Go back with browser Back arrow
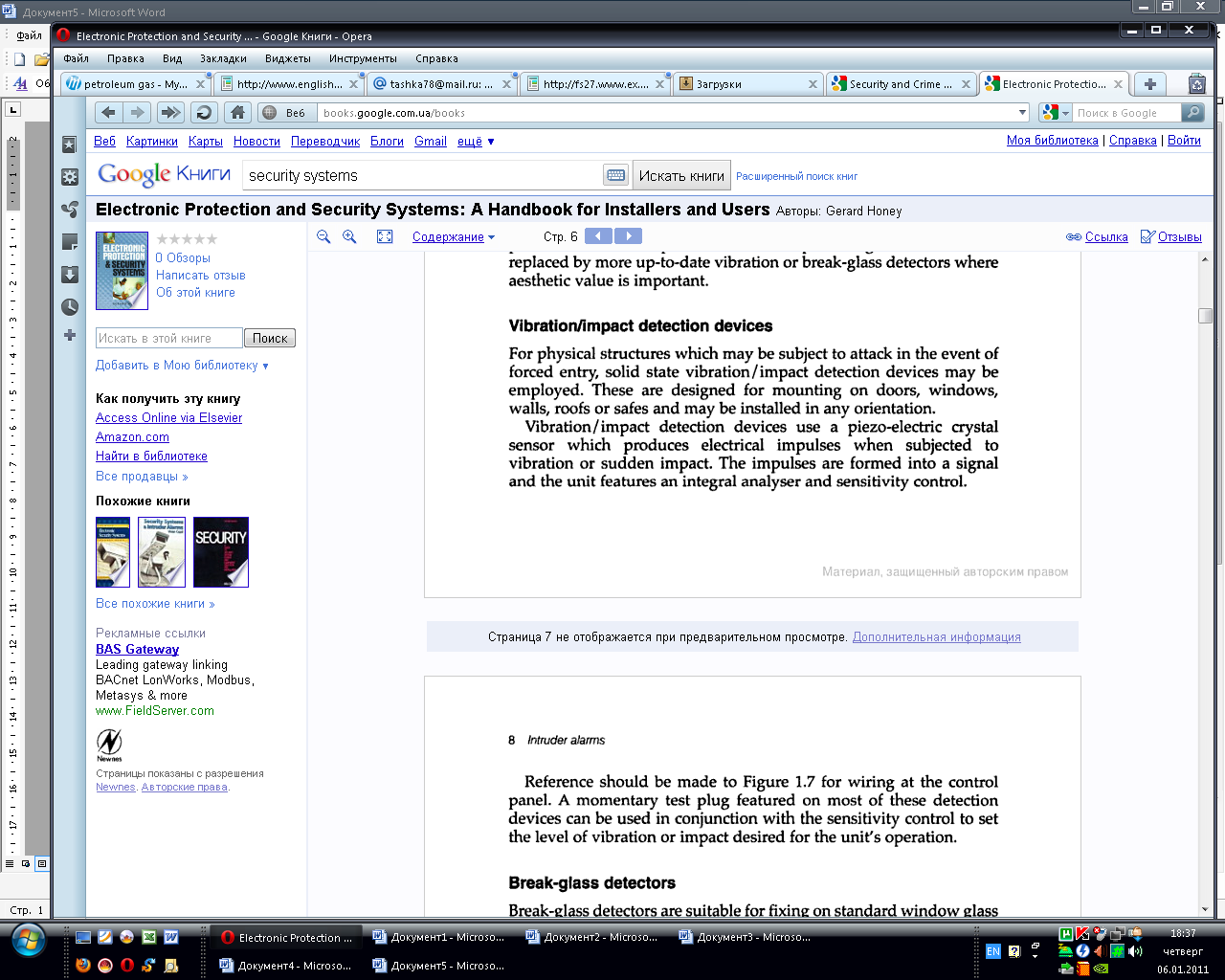Viewport: 1225px width, 980px height. tap(108, 113)
